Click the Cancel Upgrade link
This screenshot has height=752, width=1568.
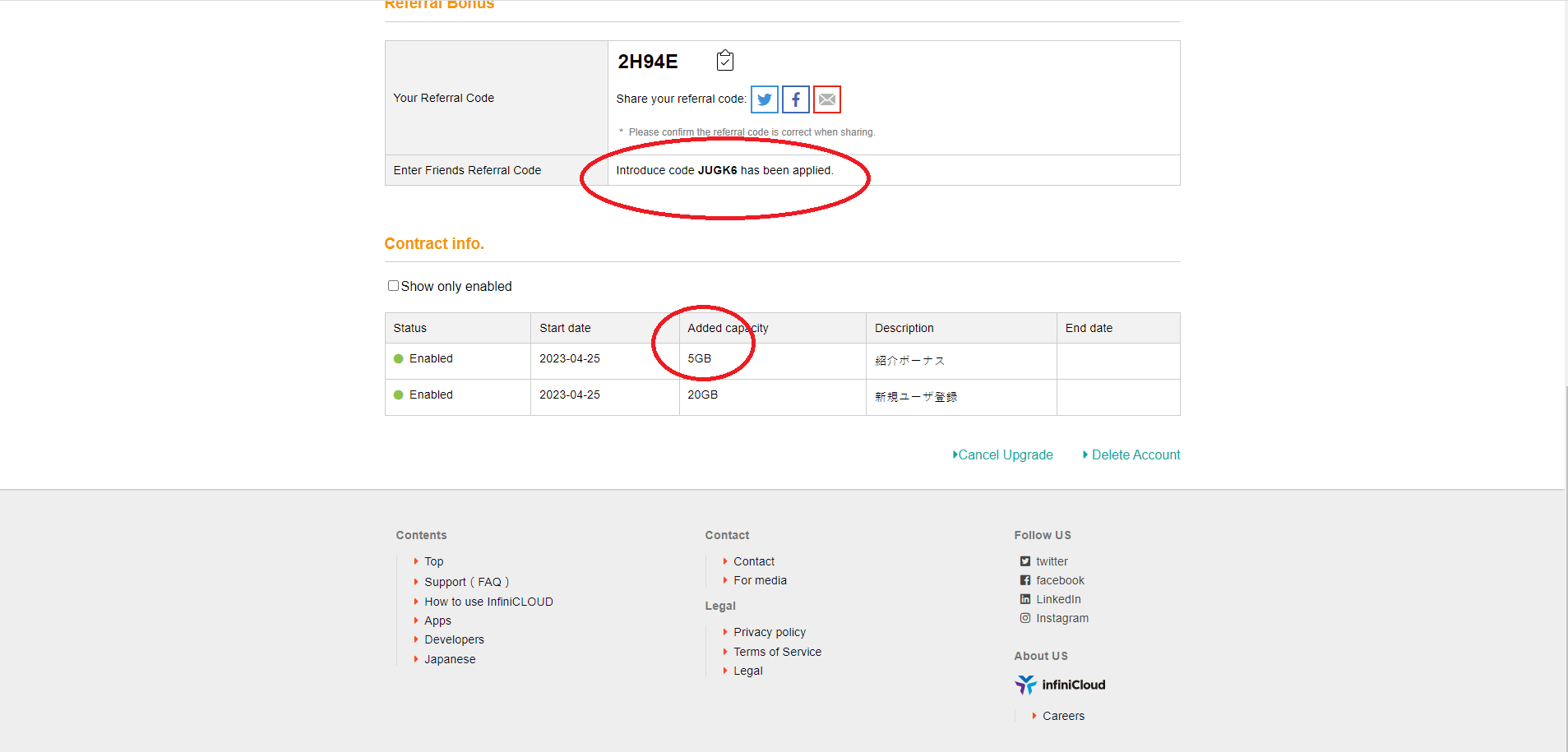pos(1004,454)
